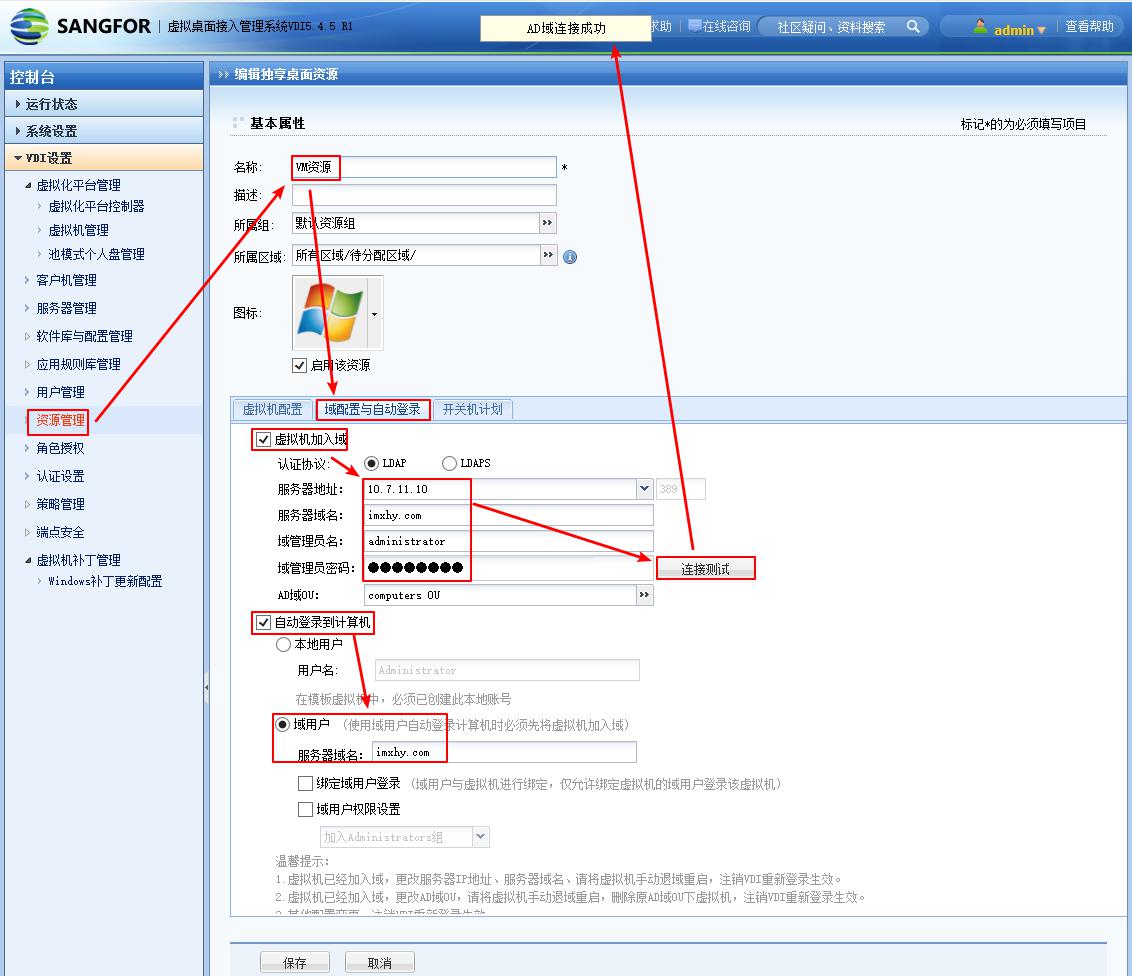Select 本地用户 radio option
1132x976 pixels.
point(283,644)
